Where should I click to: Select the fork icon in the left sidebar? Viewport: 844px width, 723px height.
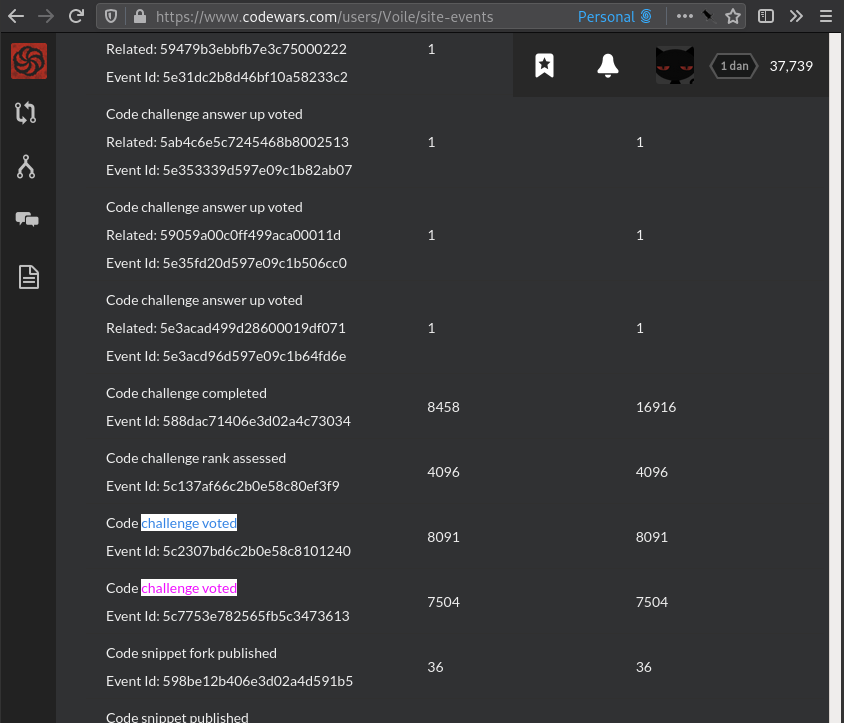pos(28,165)
